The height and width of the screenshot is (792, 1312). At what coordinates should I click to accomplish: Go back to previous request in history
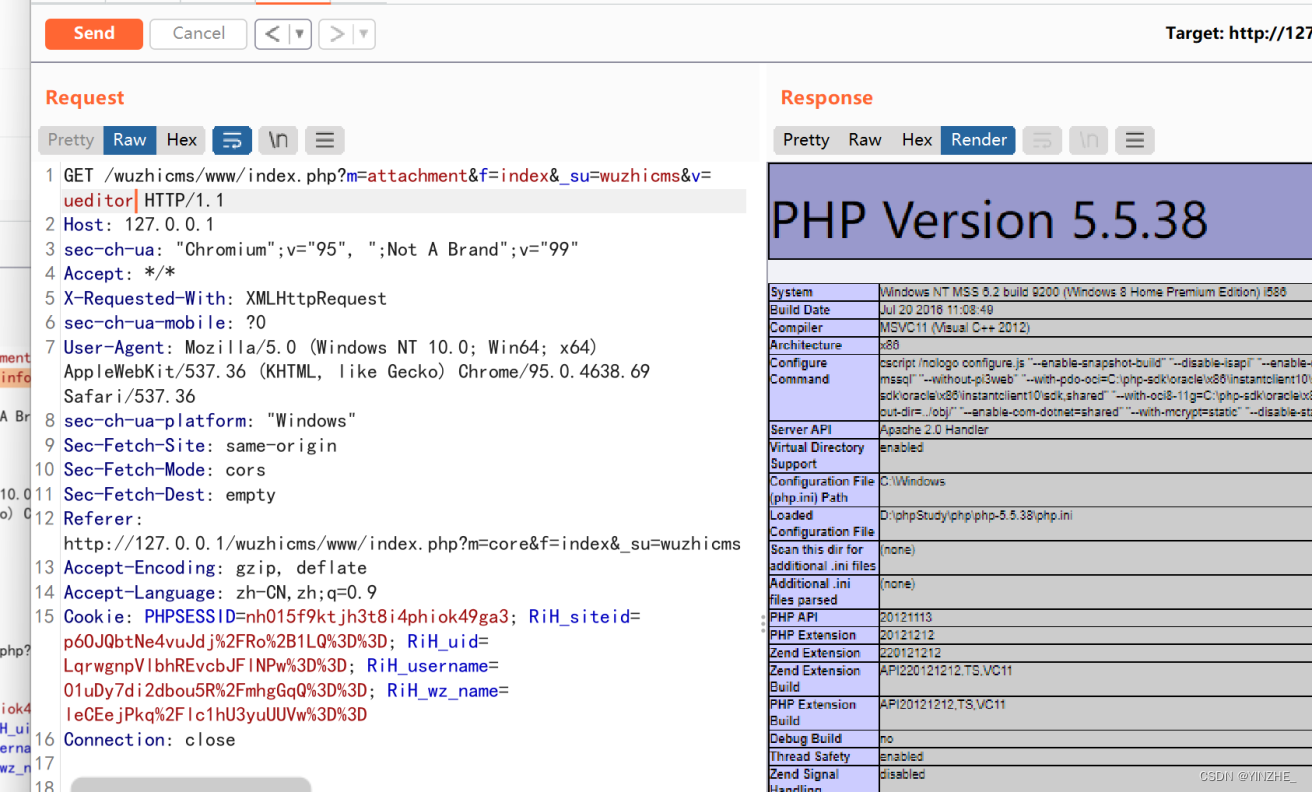(272, 34)
